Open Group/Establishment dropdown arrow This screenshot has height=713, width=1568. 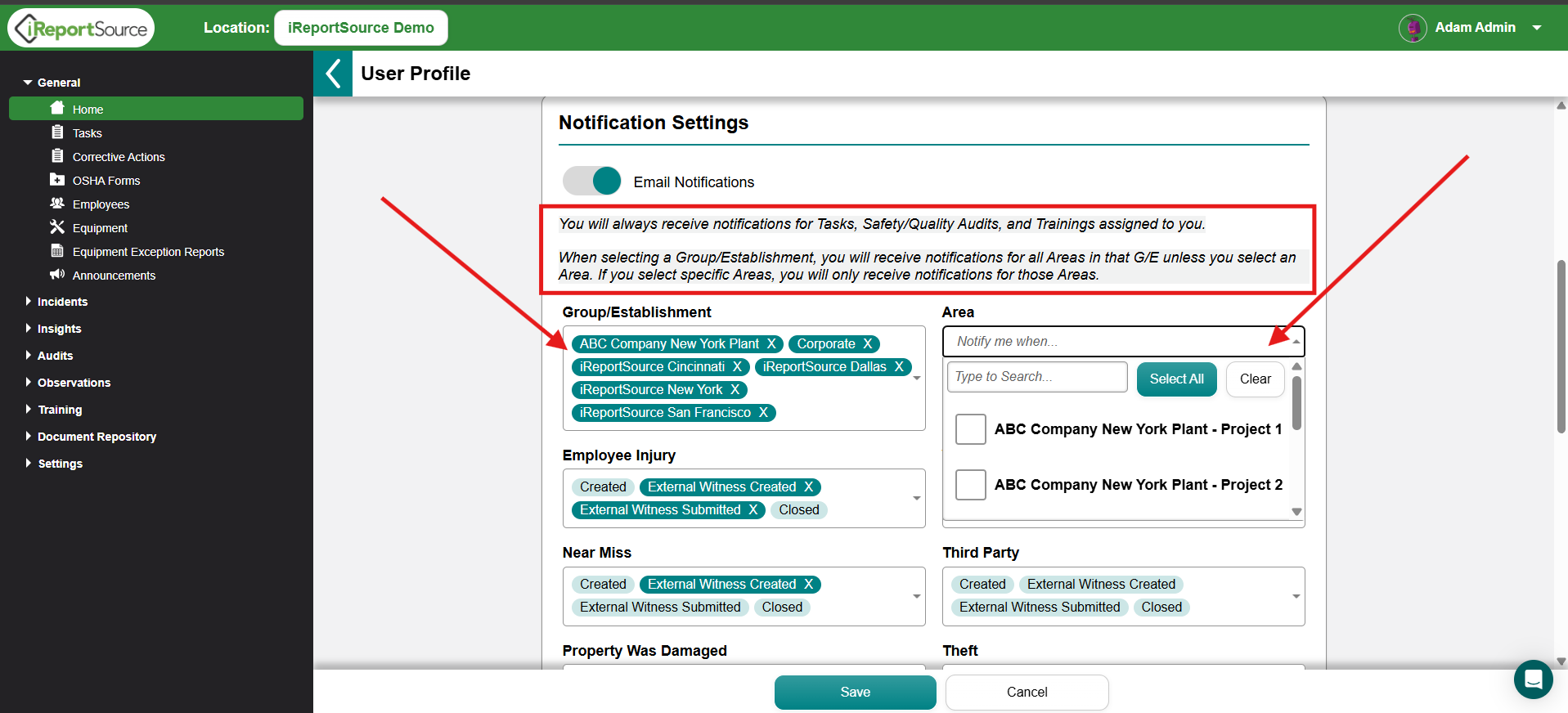click(x=917, y=378)
